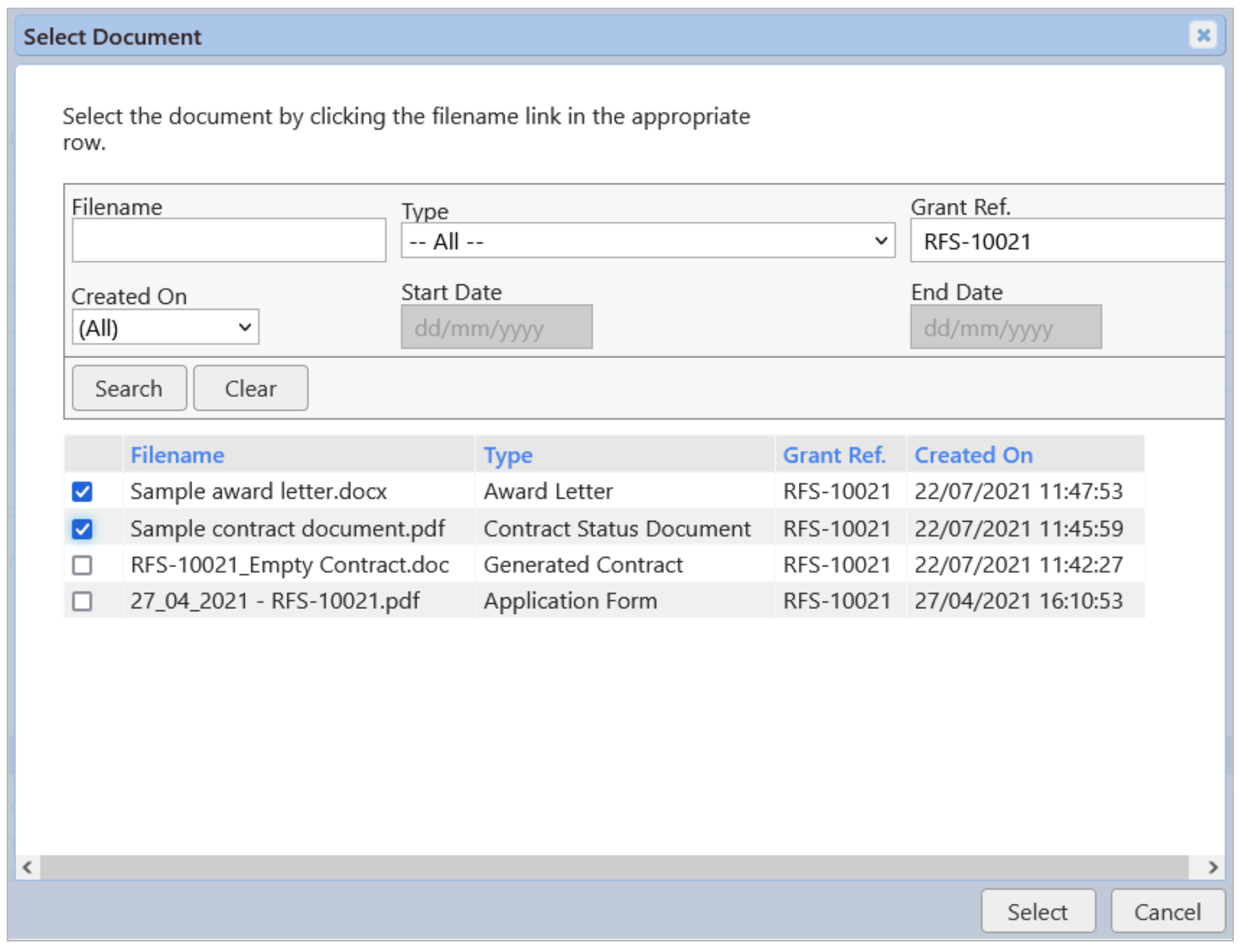The image size is (1248, 952).
Task: Cancel the document selection dialog
Action: tap(1167, 912)
